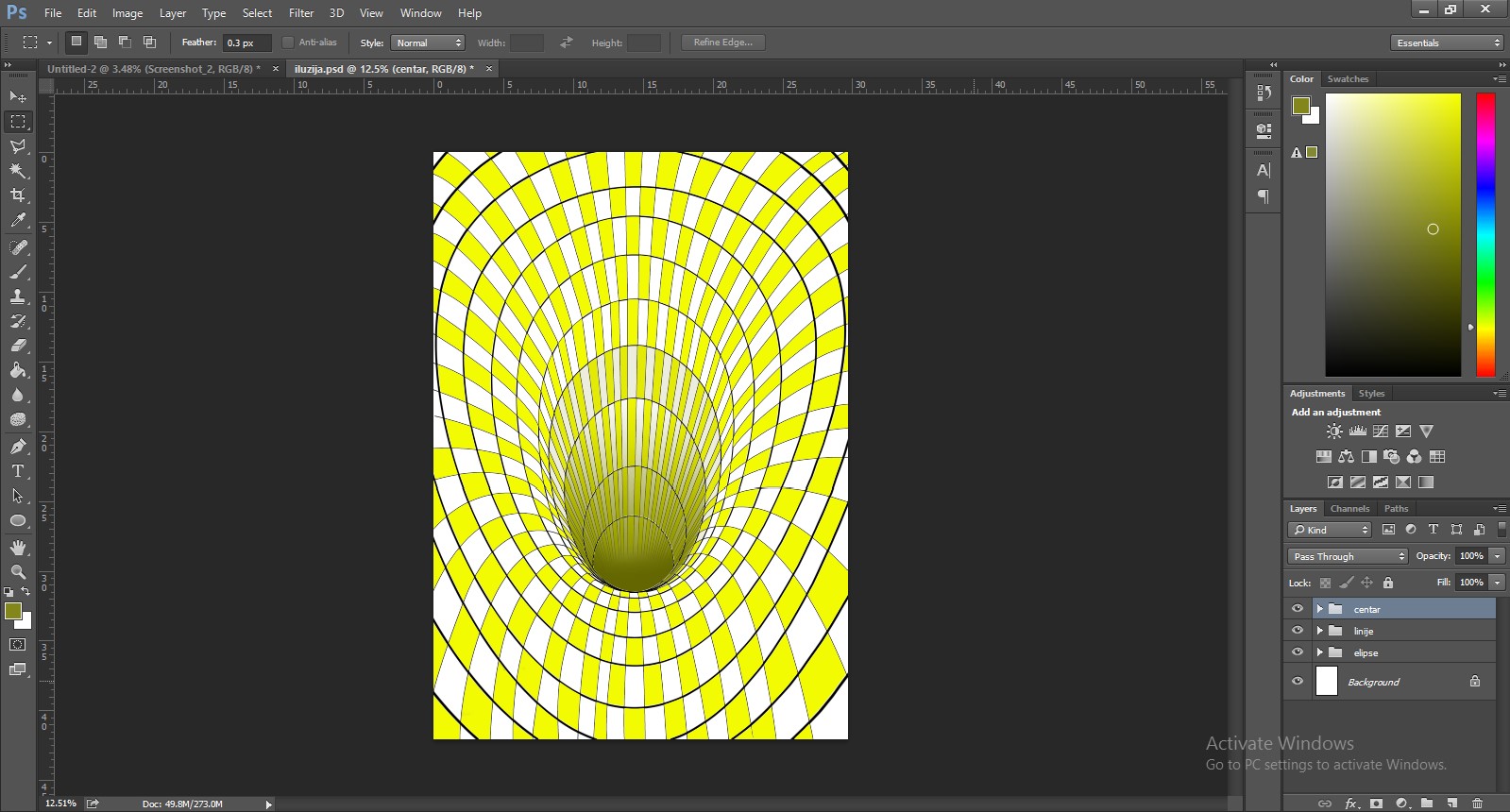Select the Crop tool
This screenshot has width=1510, height=812.
[18, 195]
